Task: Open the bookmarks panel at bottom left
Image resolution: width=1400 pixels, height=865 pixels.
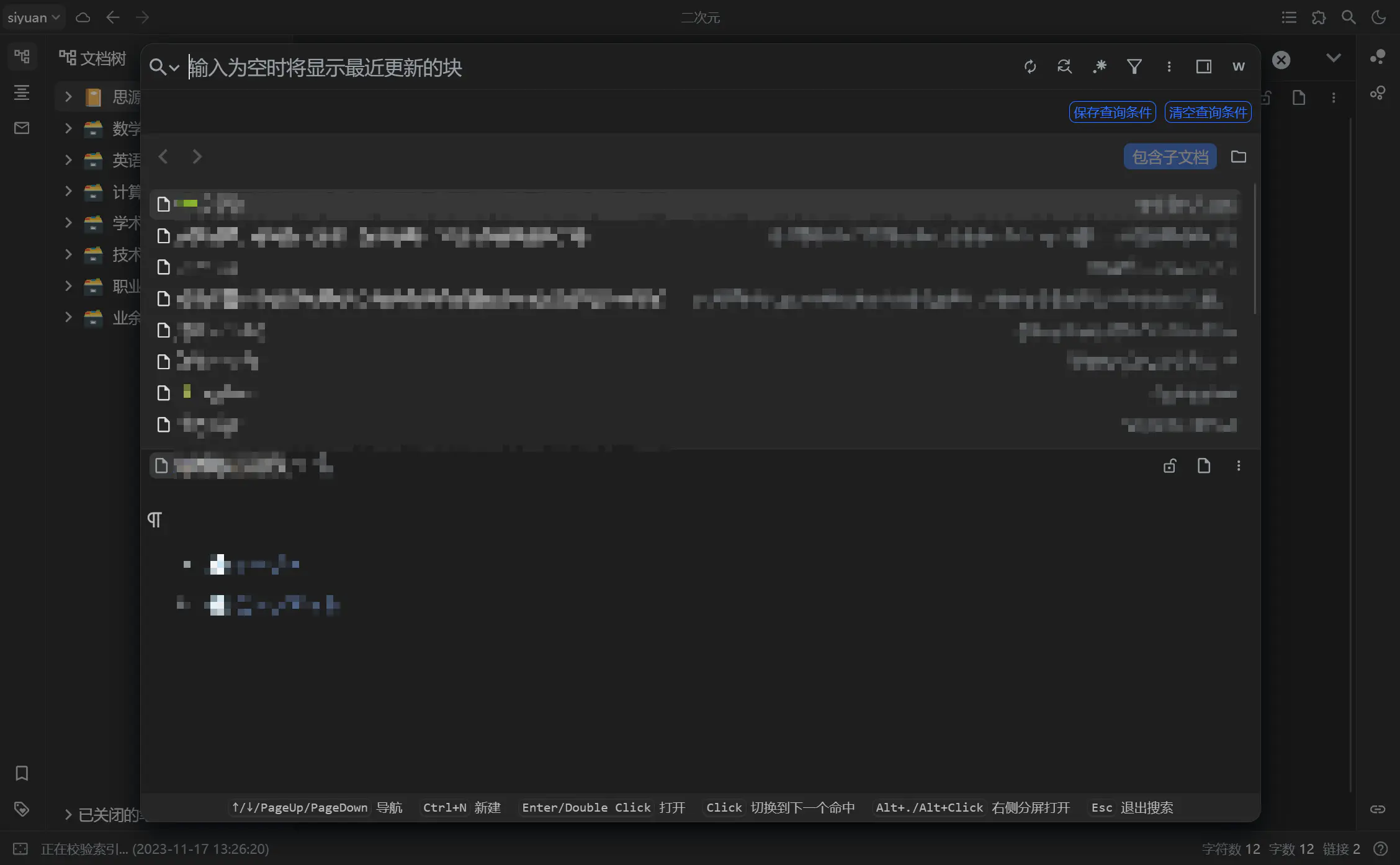Action: 22,773
